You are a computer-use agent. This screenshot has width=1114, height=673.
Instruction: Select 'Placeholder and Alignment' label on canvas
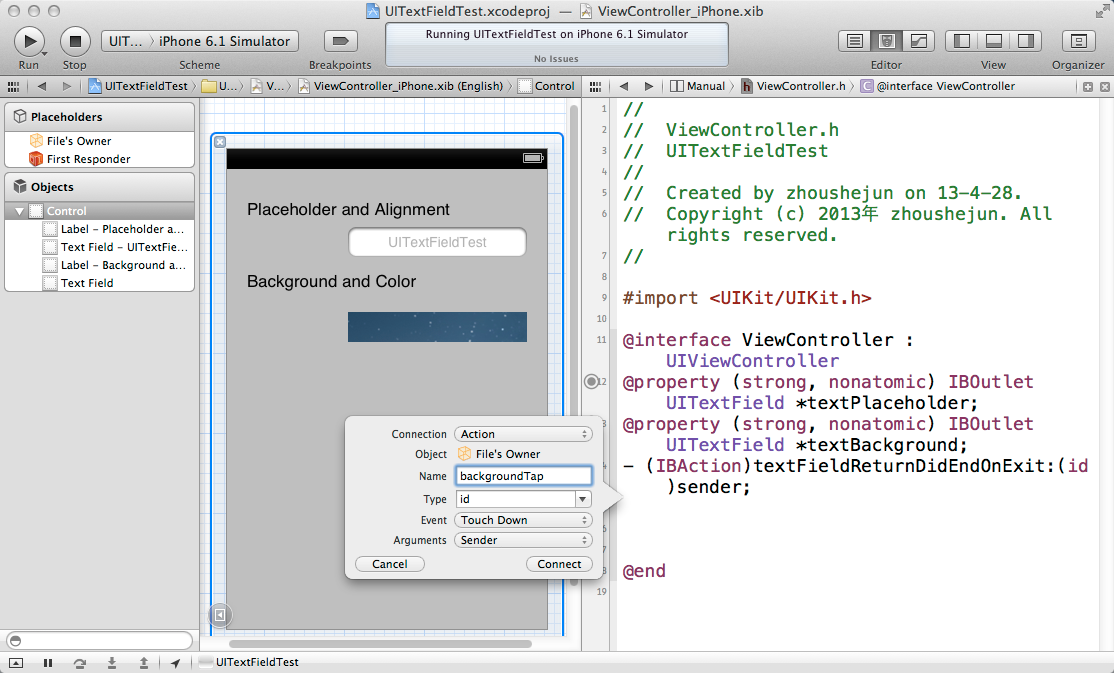coord(348,210)
